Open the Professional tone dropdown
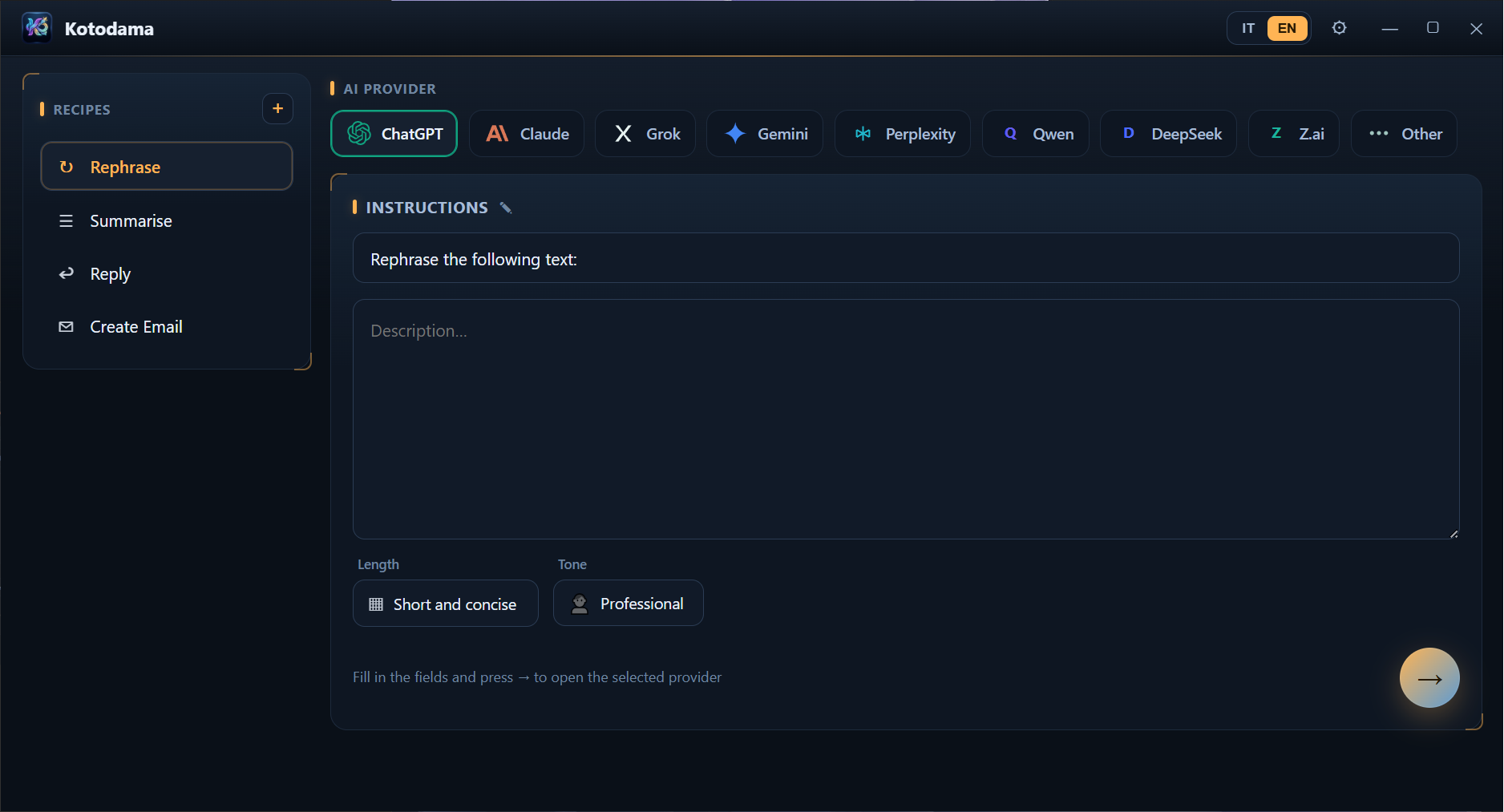Image resolution: width=1504 pixels, height=812 pixels. point(629,603)
